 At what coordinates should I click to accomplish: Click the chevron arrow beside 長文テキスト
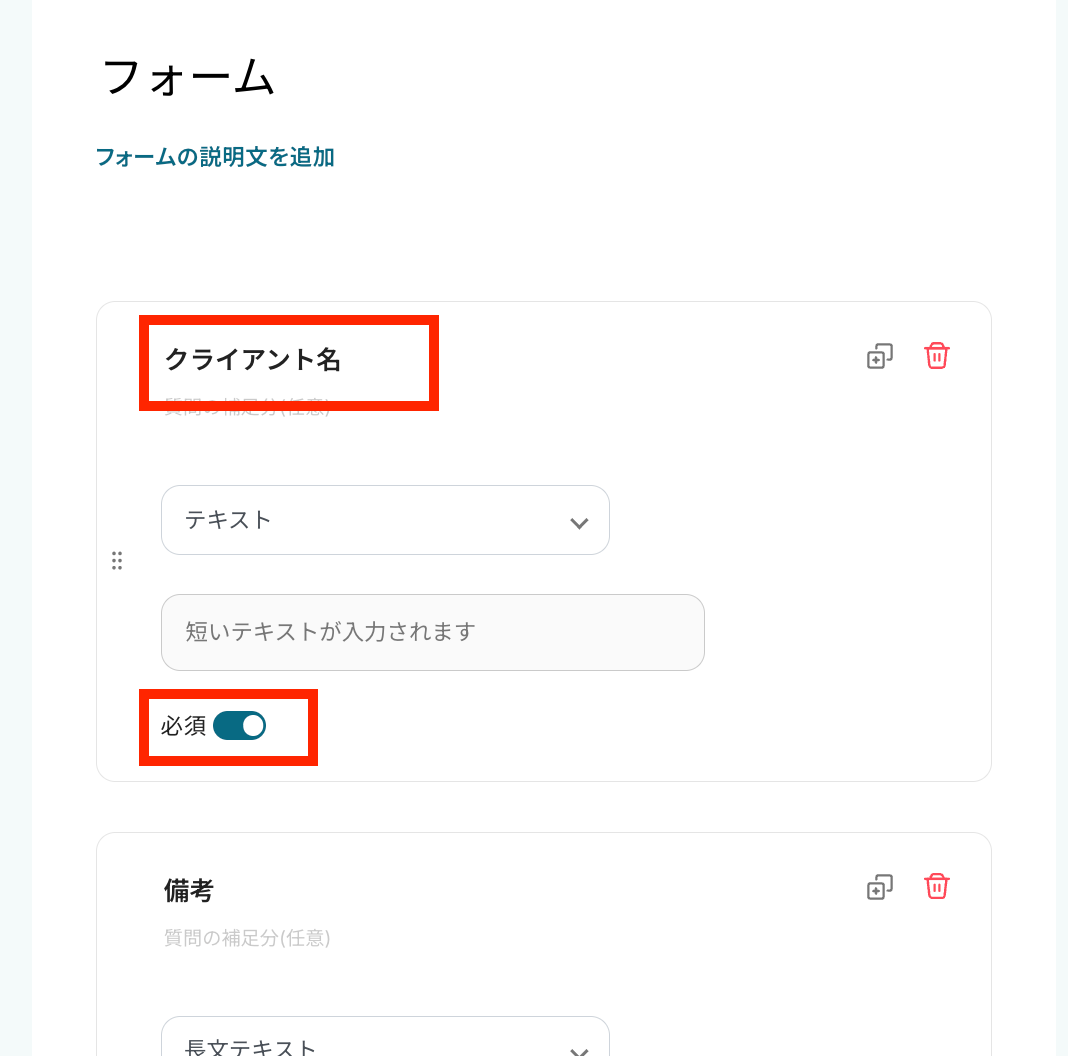point(579,1050)
